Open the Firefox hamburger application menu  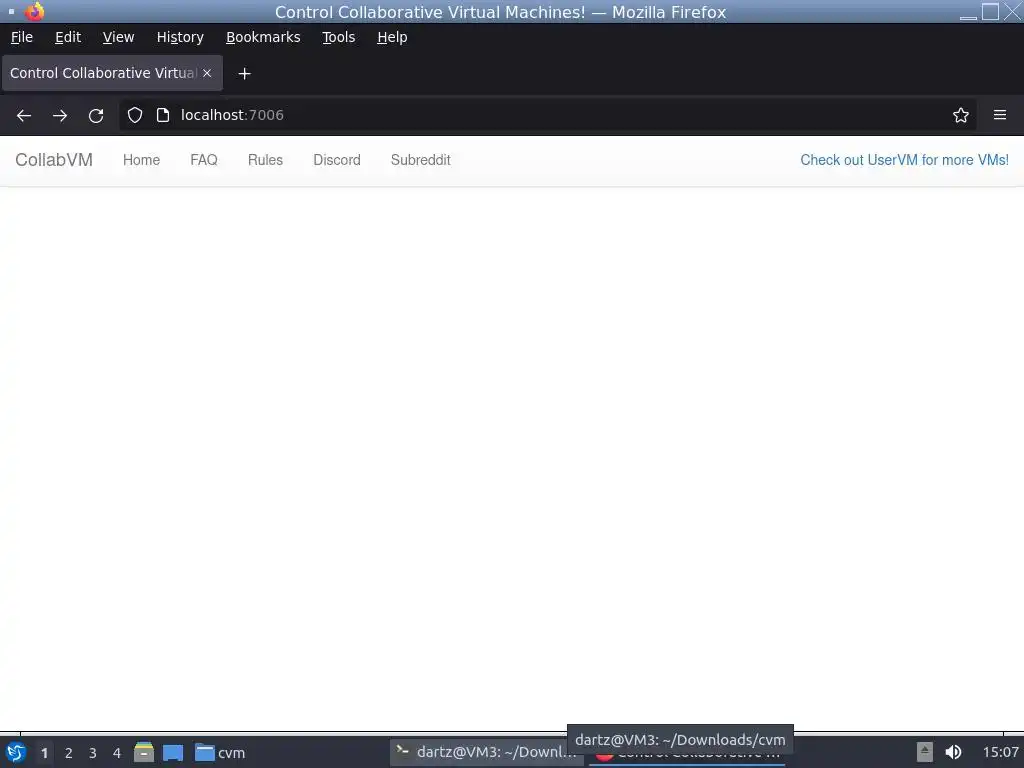1000,115
